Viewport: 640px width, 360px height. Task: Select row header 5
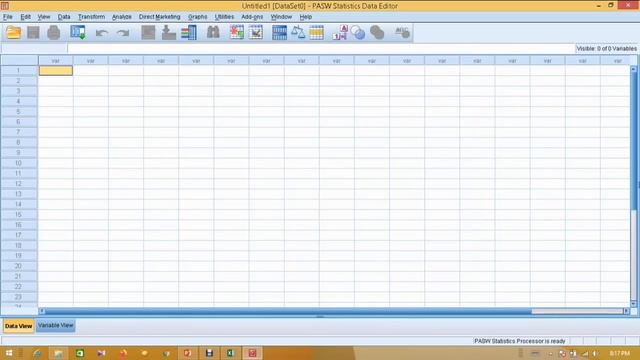(19, 112)
